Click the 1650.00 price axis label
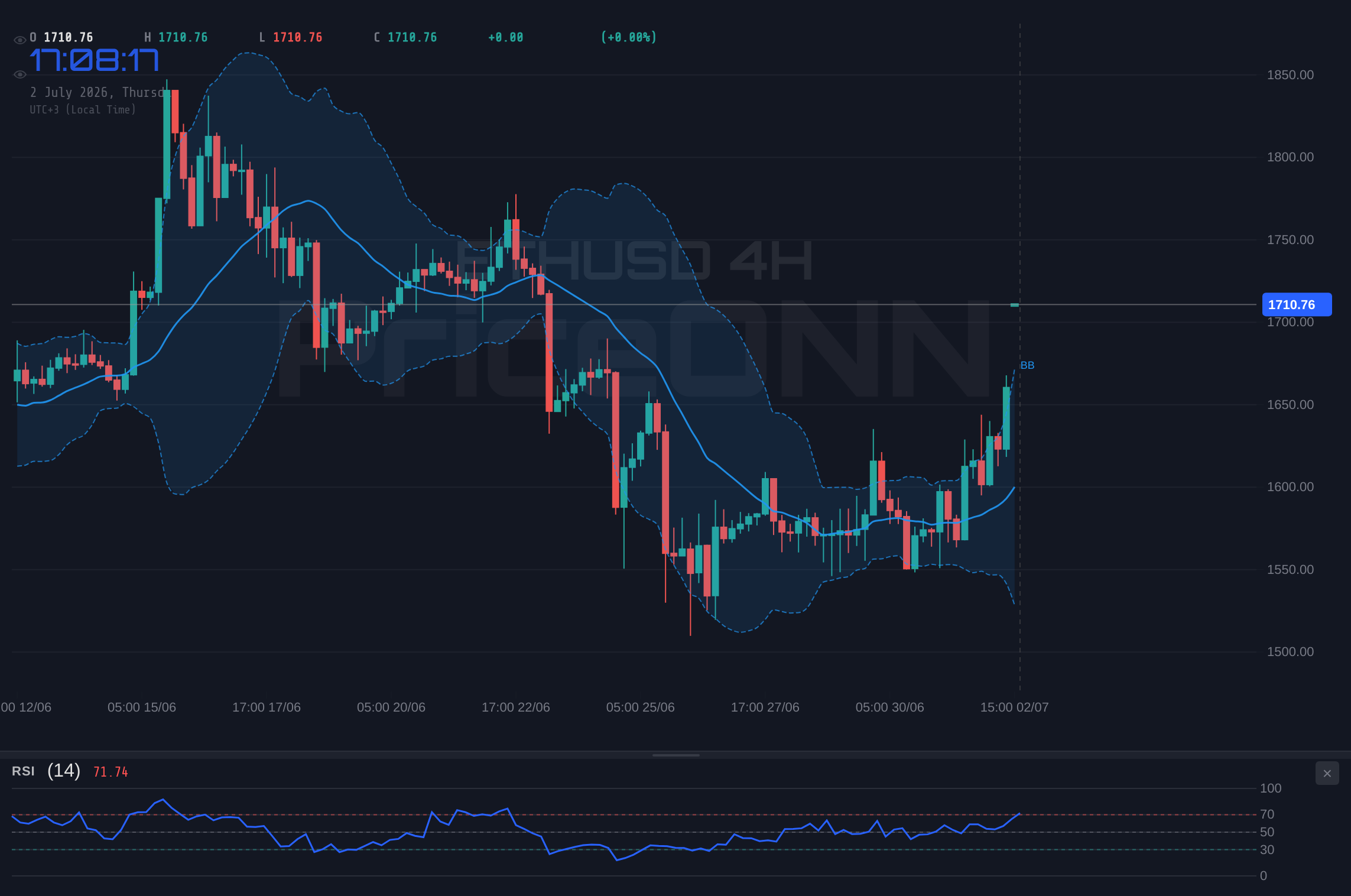This screenshot has width=1351, height=896. pos(1290,405)
